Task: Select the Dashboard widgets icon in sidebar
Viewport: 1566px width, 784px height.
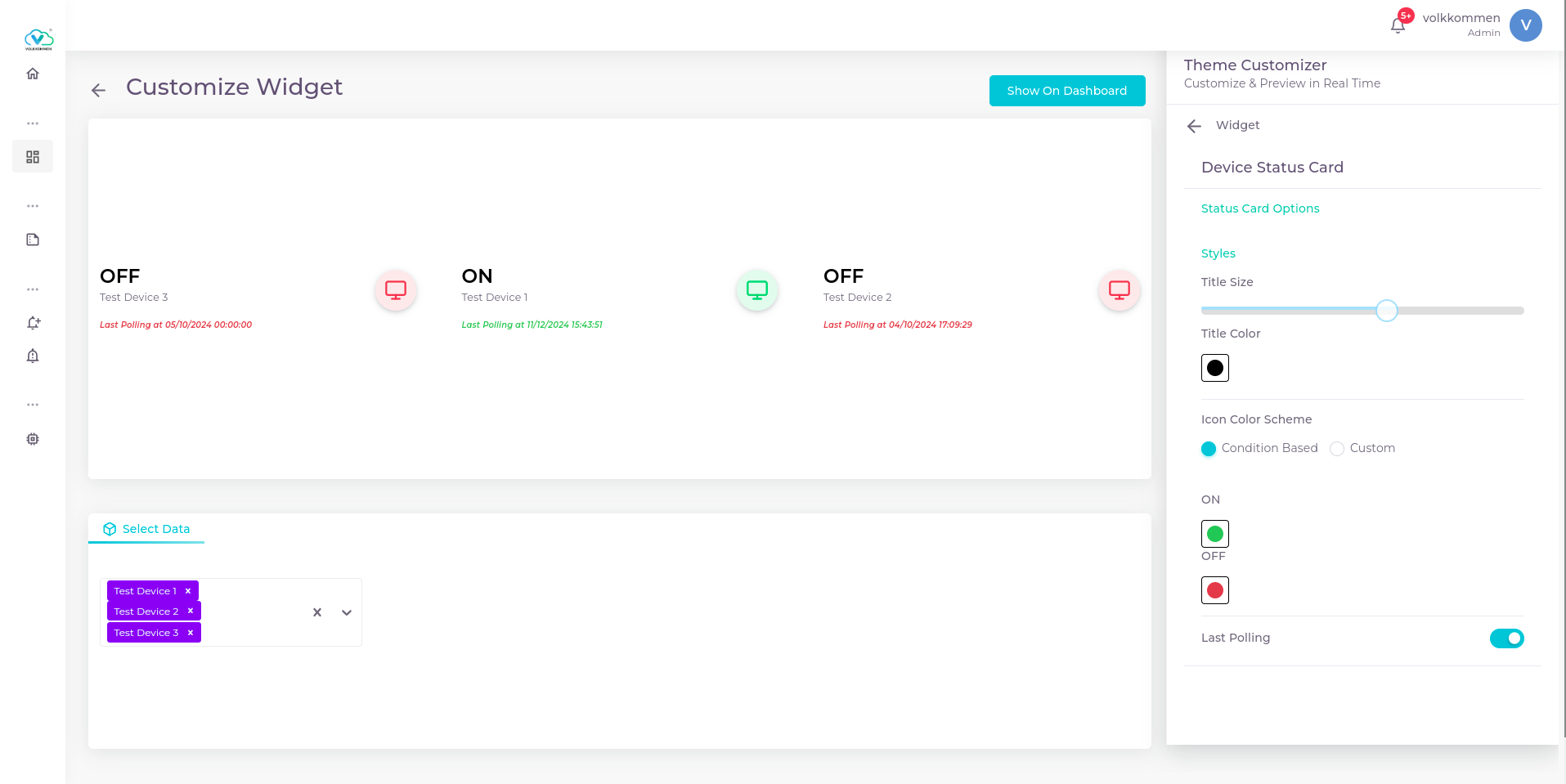Action: (x=33, y=156)
